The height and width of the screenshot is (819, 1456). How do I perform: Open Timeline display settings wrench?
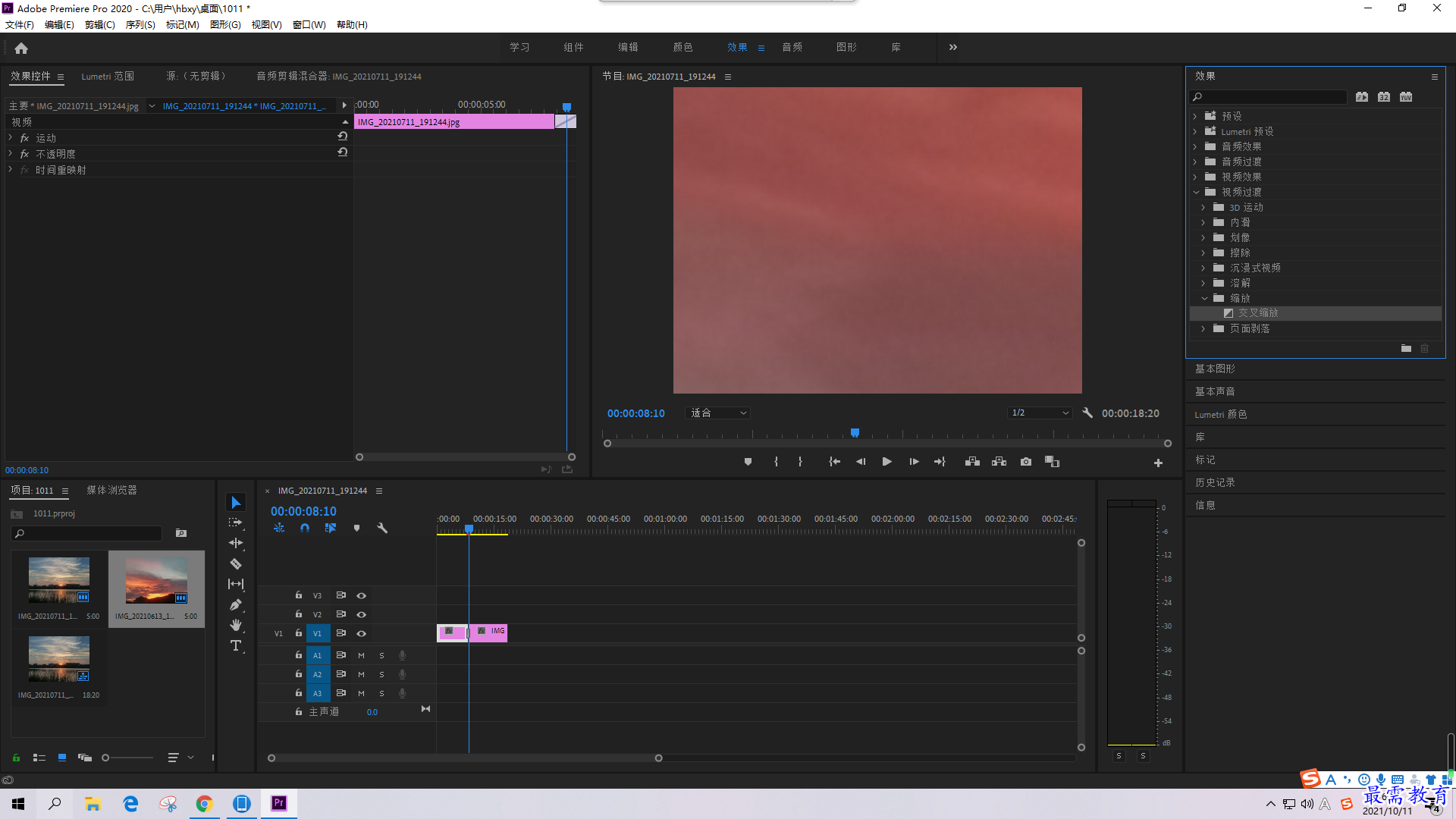(x=382, y=528)
